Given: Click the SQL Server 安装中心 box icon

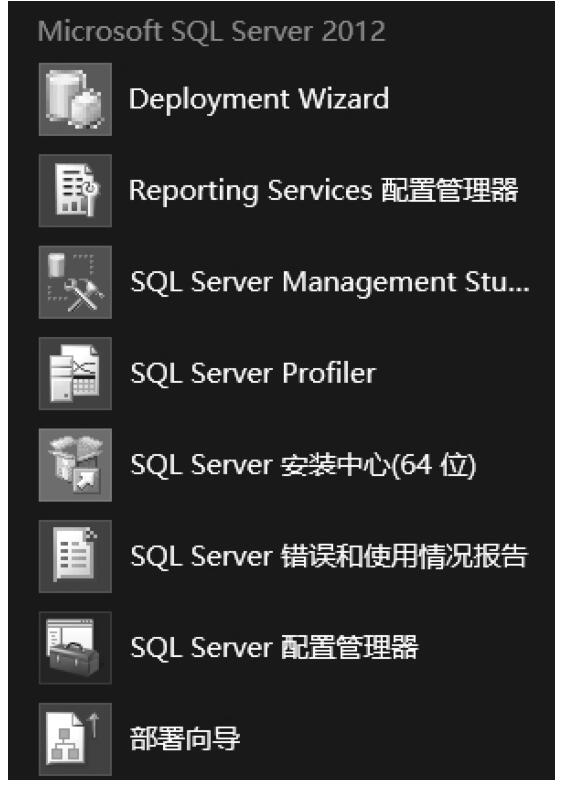Looking at the screenshot, I should pyautogui.click(x=75, y=465).
